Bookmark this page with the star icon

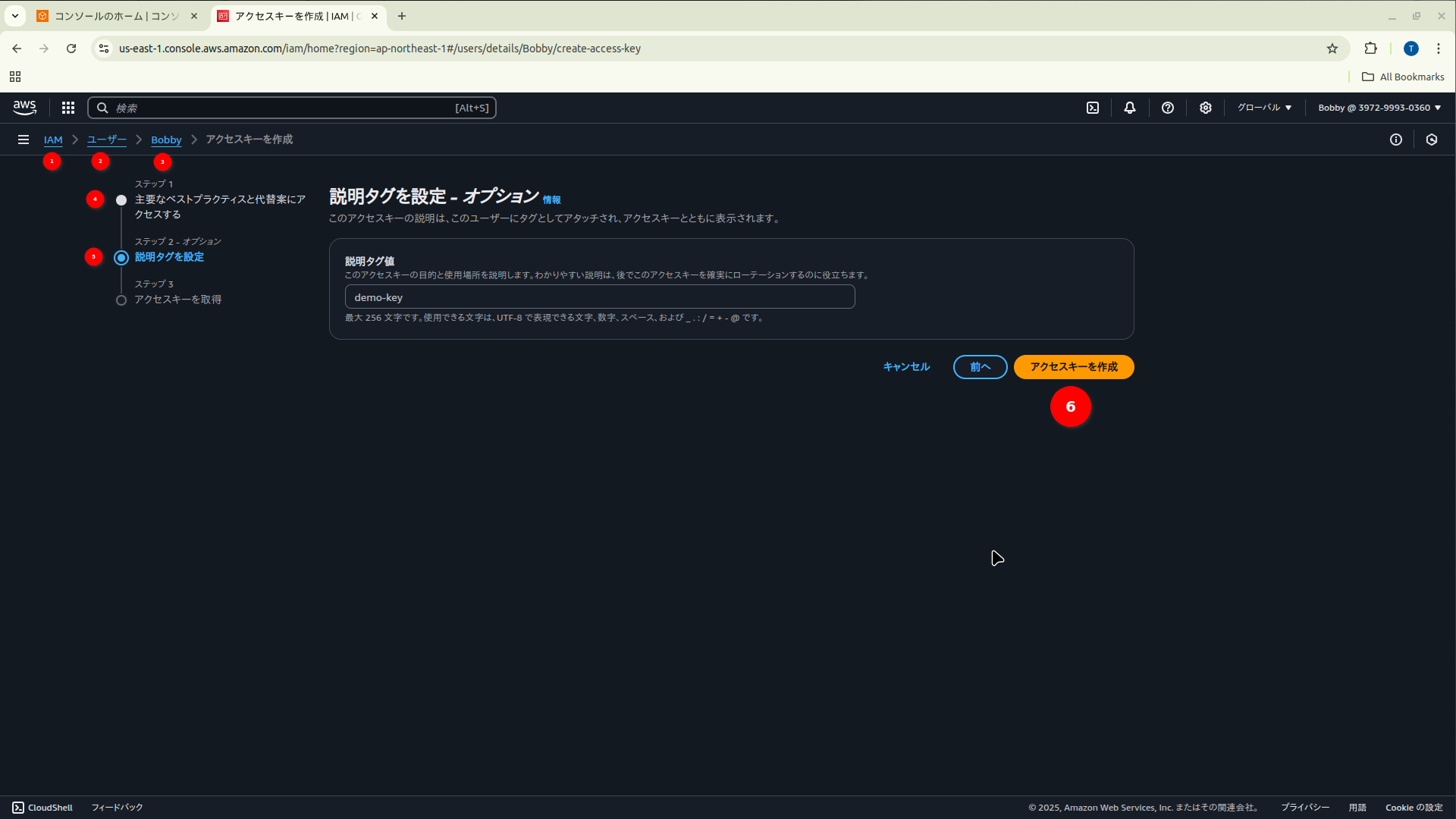pyautogui.click(x=1332, y=49)
